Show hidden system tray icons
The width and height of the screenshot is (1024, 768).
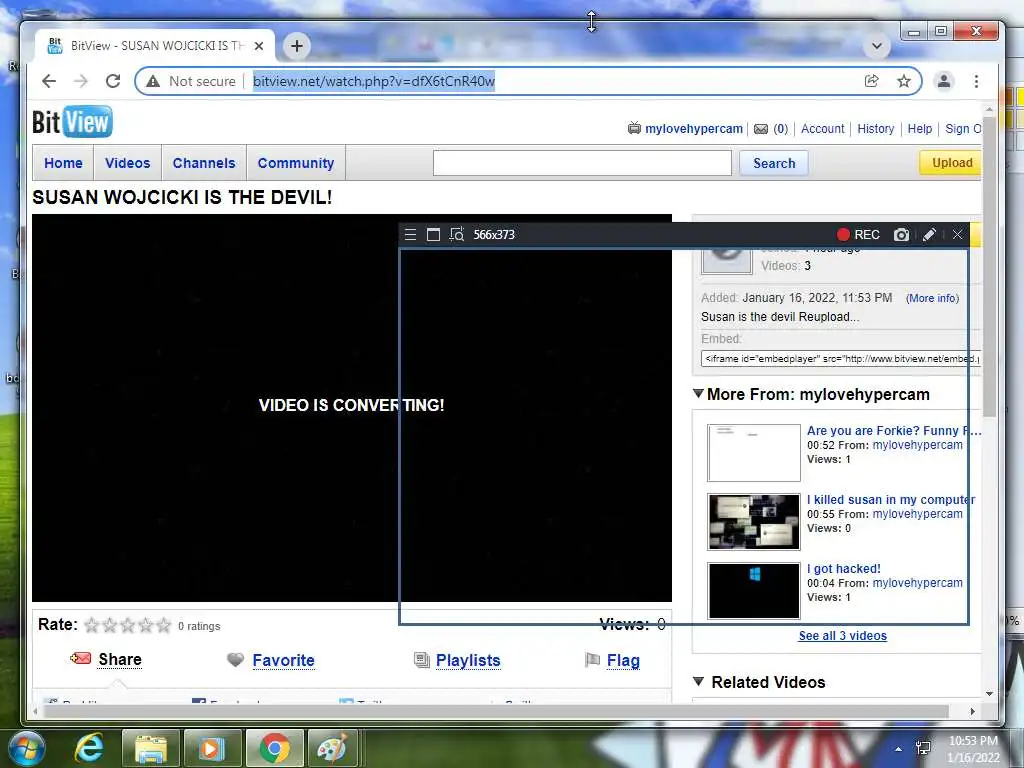[x=899, y=749]
